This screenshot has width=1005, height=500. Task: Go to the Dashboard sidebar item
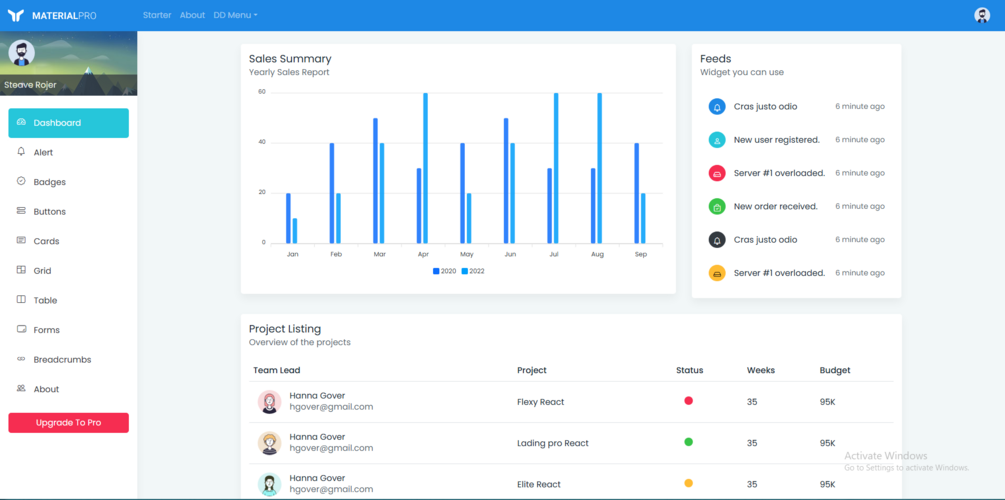pos(69,123)
